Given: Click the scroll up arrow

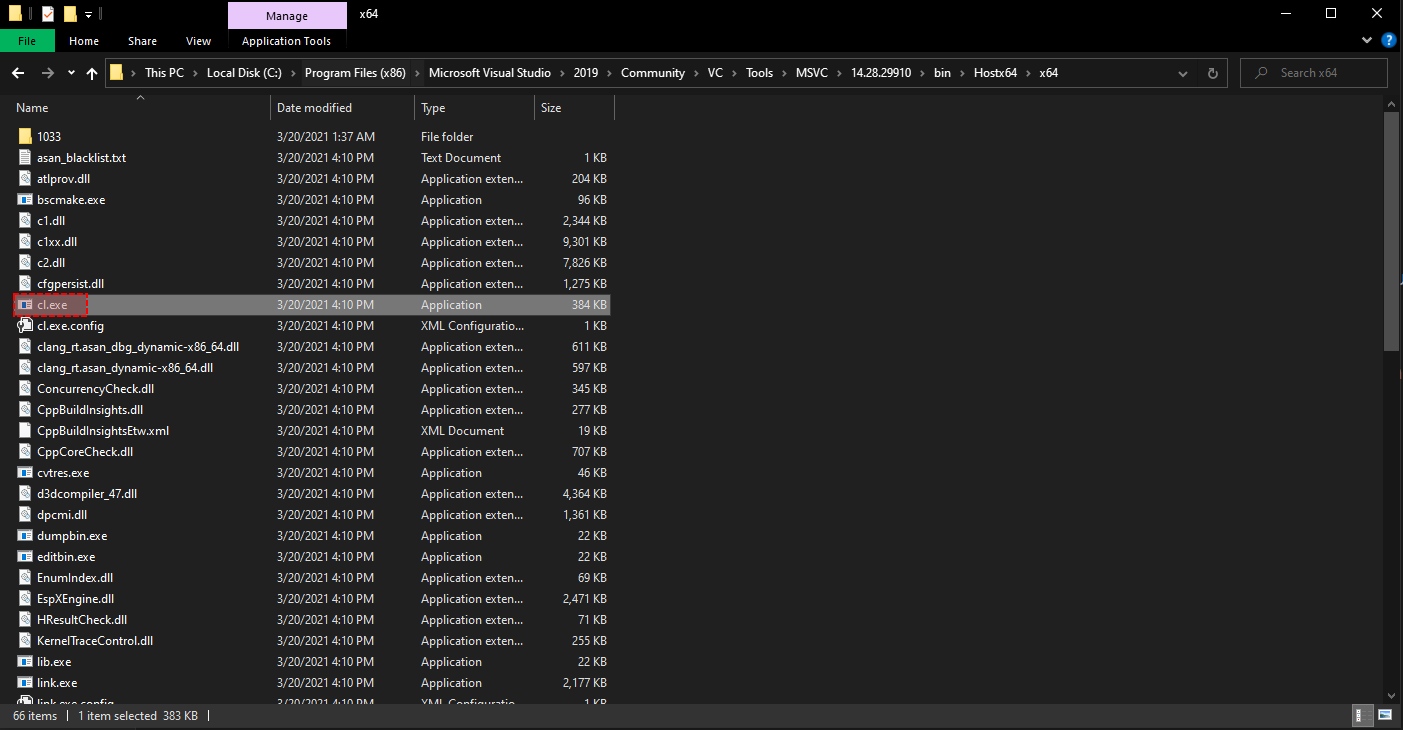Looking at the screenshot, I should 1389,103.
